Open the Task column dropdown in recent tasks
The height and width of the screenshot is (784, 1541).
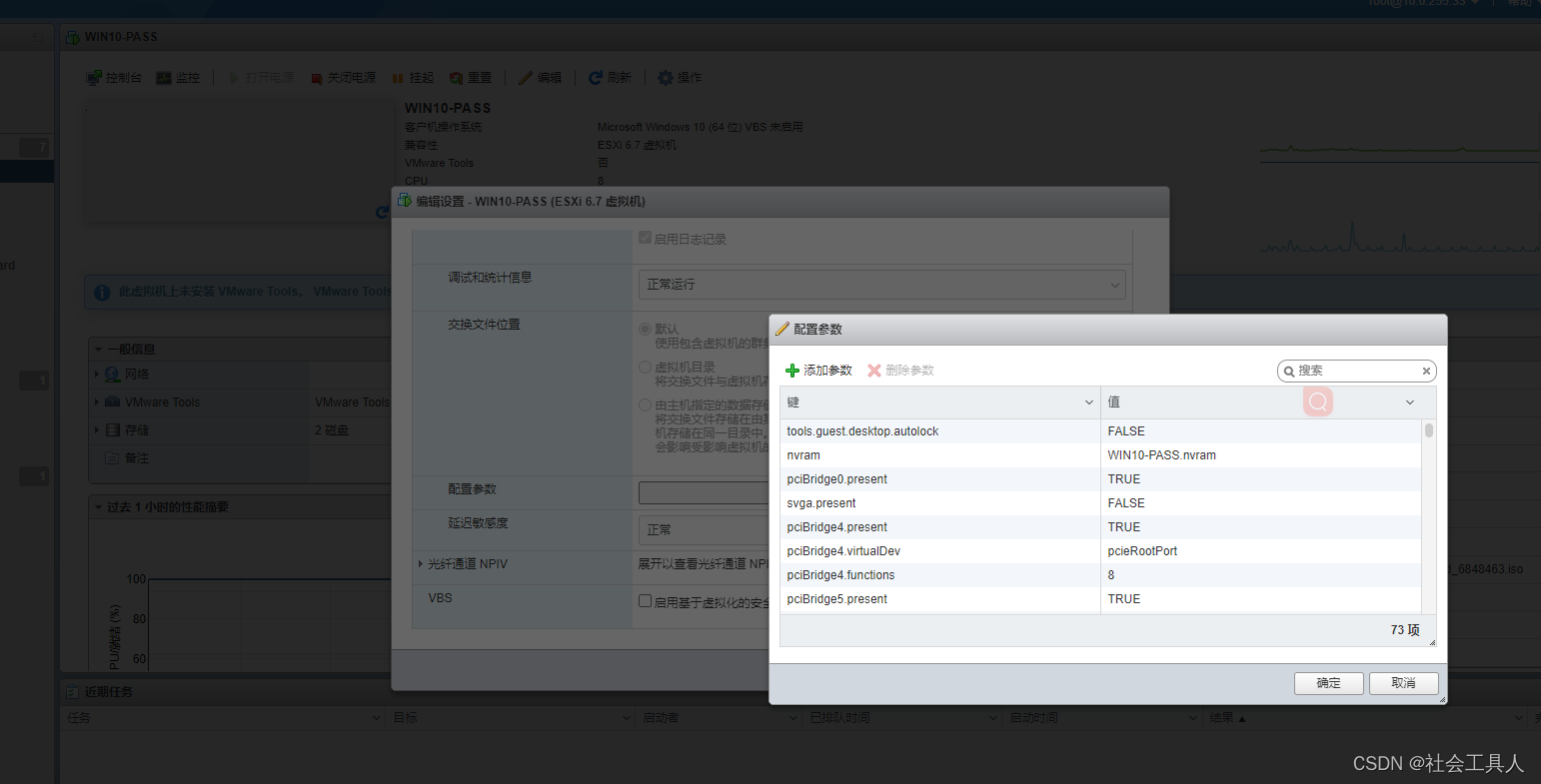click(x=377, y=718)
